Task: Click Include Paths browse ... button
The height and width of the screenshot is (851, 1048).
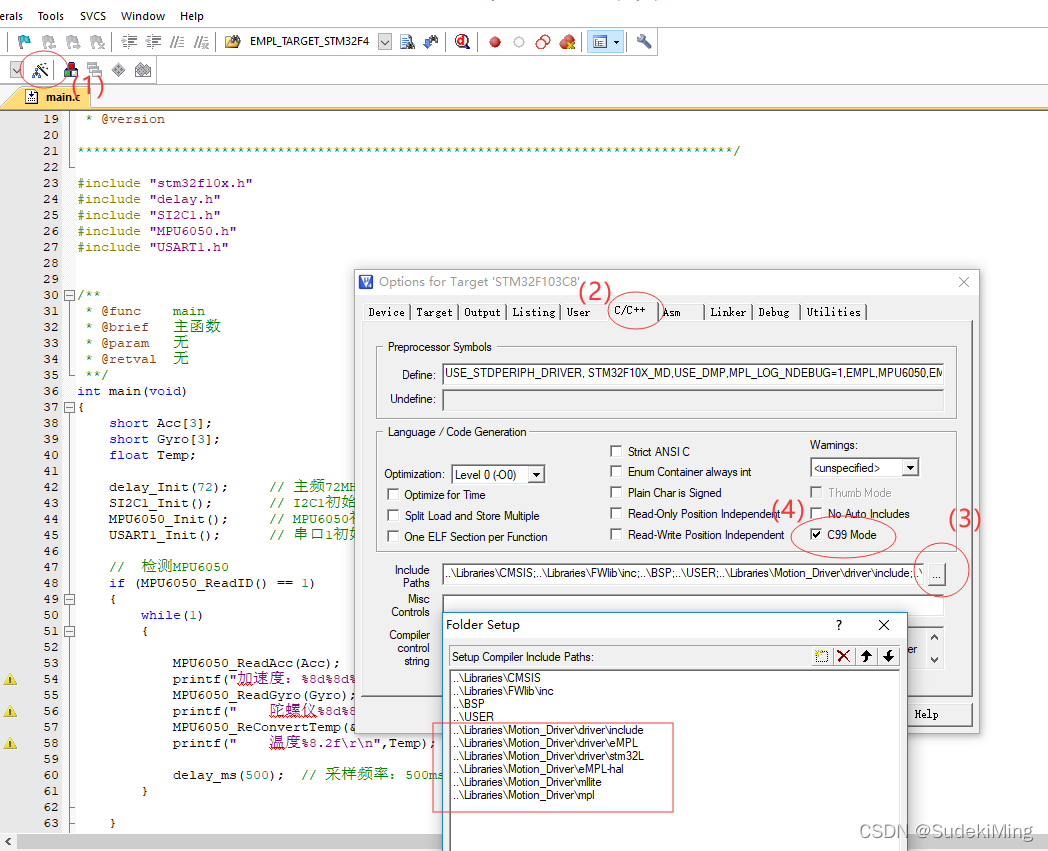Action: [936, 574]
